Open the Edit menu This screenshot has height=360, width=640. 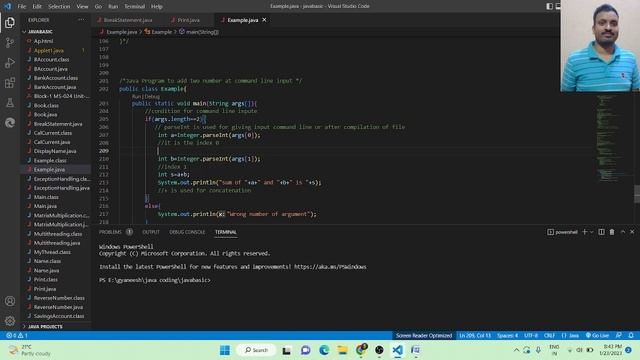pyautogui.click(x=37, y=7)
